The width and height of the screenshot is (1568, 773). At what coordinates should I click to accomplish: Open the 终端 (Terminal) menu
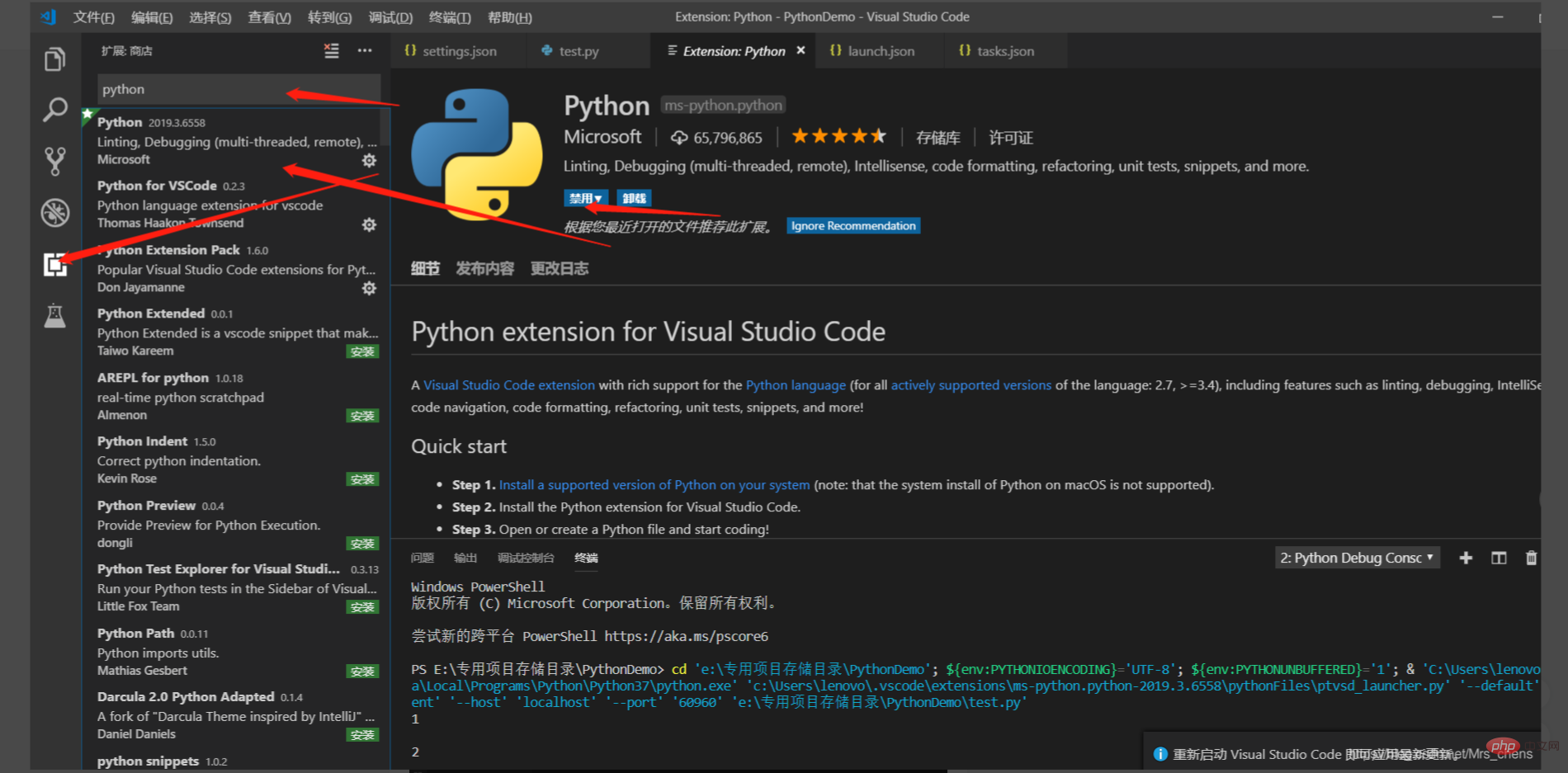click(x=450, y=16)
